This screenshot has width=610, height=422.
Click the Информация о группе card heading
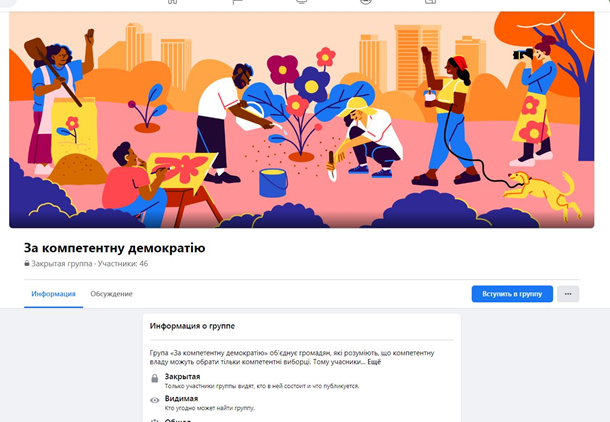[192, 326]
